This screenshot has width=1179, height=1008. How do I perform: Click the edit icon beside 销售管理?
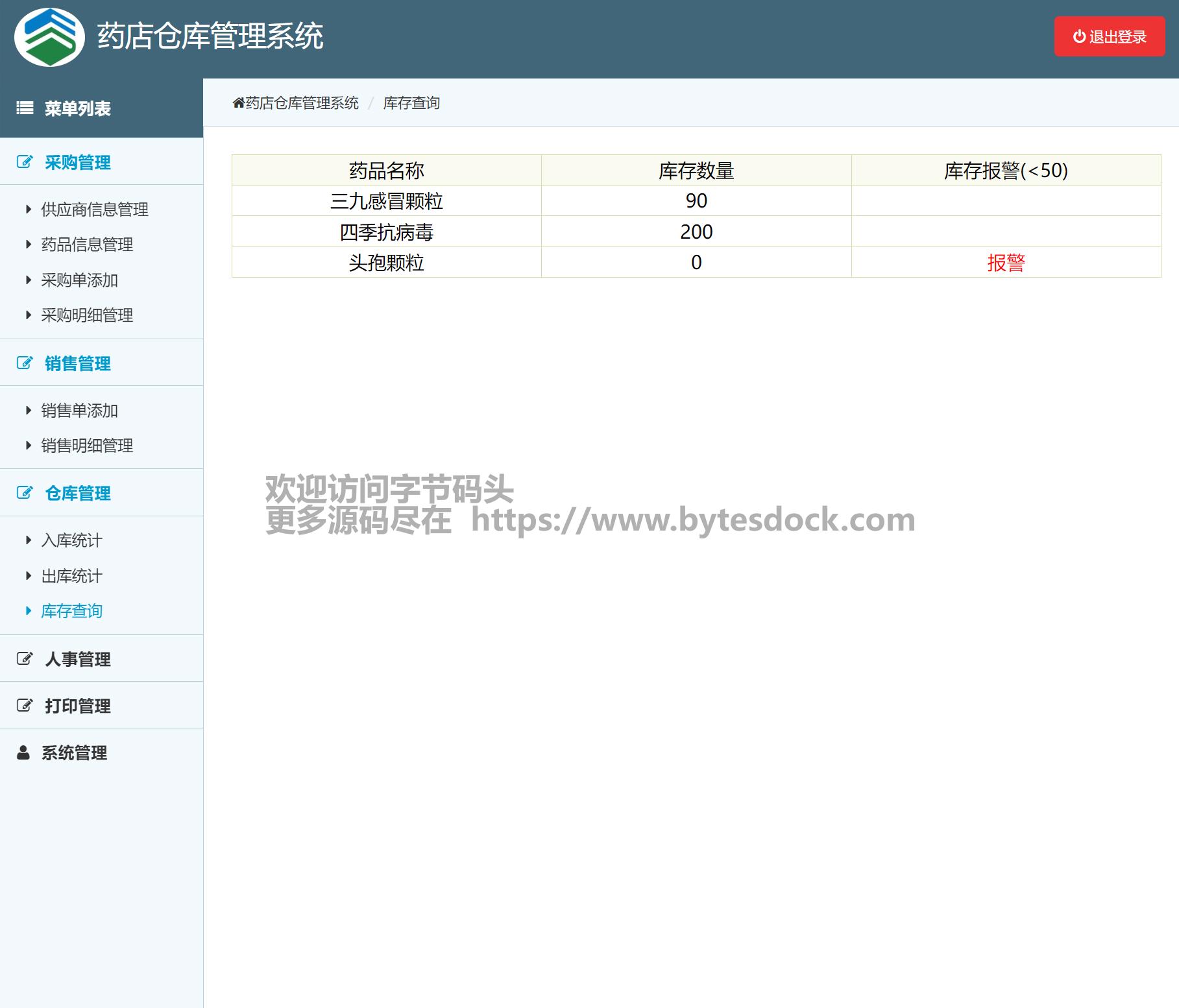(25, 363)
